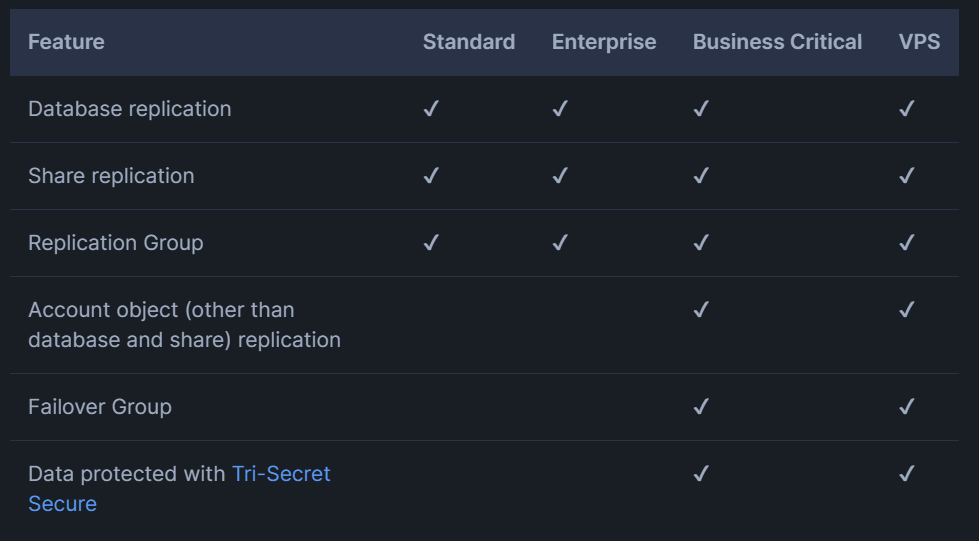Click the Failover Group row label
979x541 pixels.
click(100, 407)
